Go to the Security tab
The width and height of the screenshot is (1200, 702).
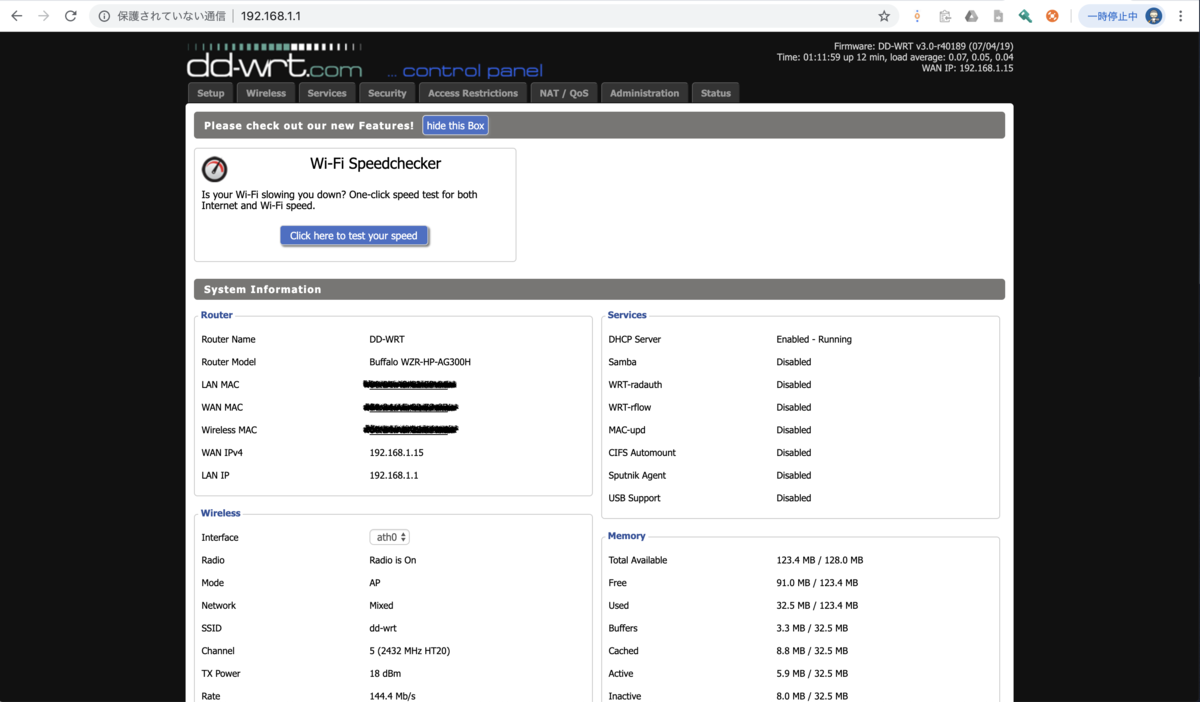(x=387, y=93)
